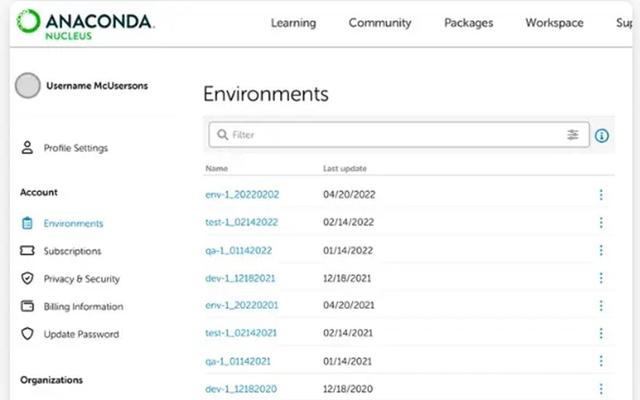The image size is (640, 400).
Task: Open the Learning menu
Action: 293,23
